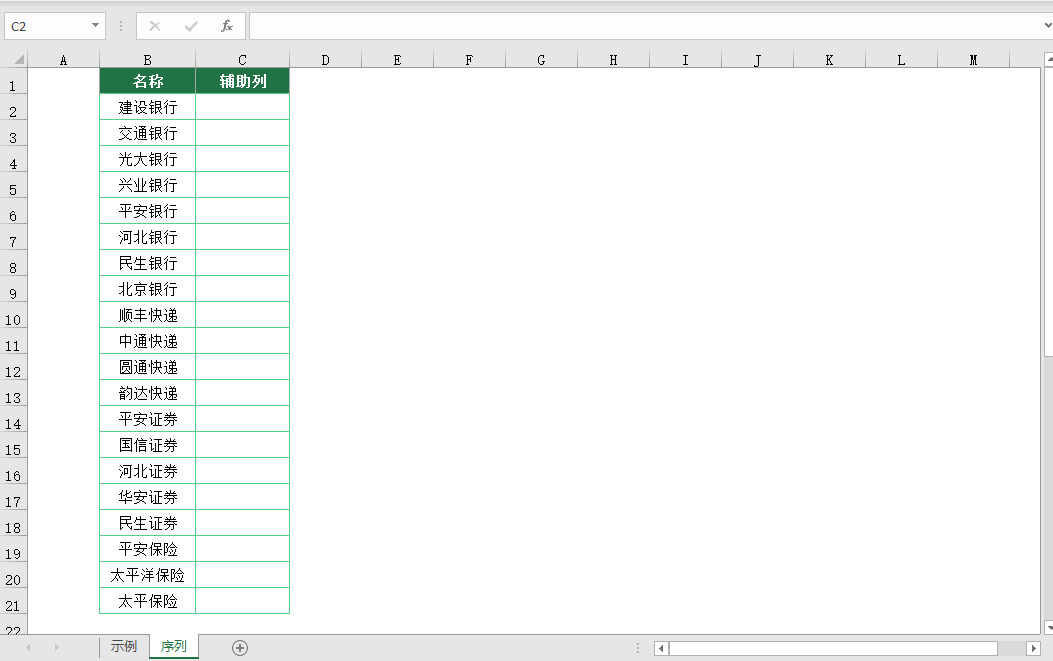Screen dimensions: 1053x661
Task: Select the cell 顺丰快递
Action: pyautogui.click(x=147, y=315)
